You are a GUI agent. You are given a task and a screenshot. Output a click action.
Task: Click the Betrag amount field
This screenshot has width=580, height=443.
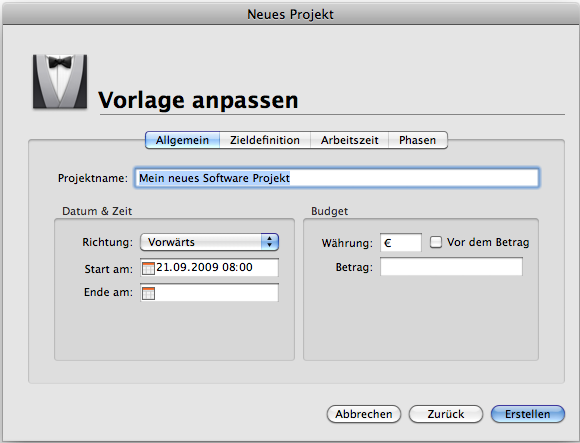451,267
